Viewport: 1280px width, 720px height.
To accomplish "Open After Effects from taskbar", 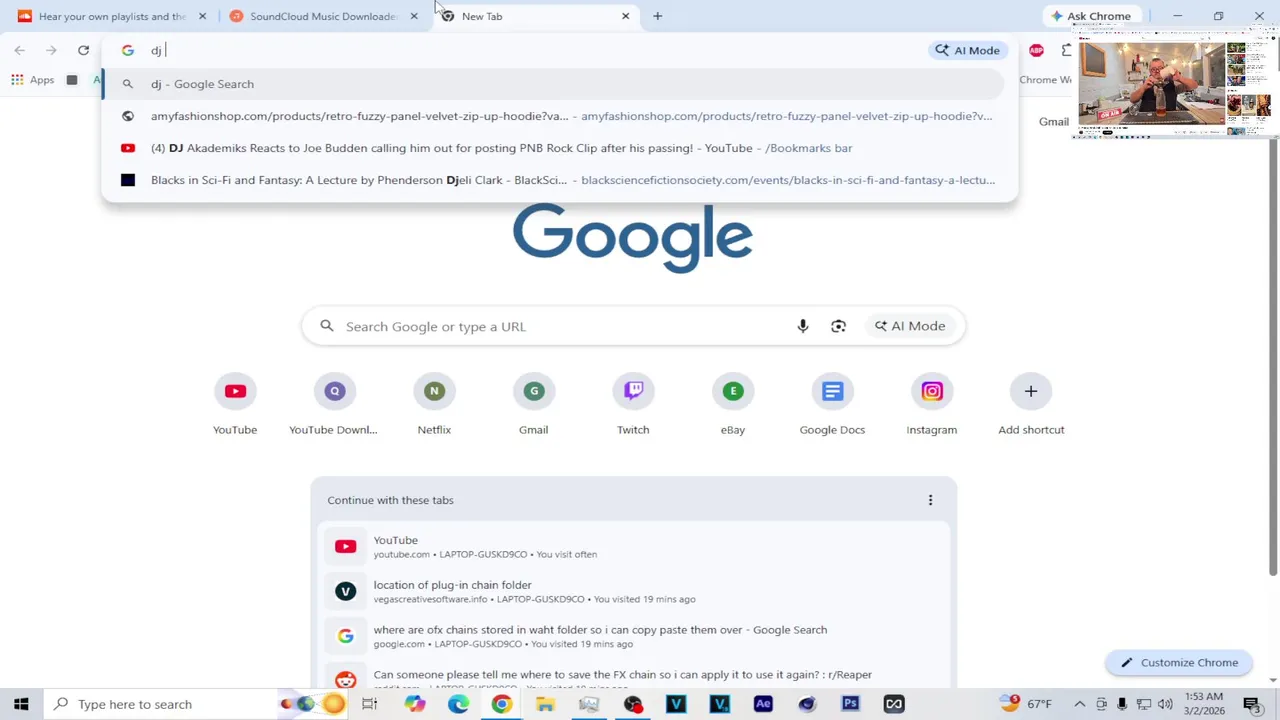I will coord(763,704).
